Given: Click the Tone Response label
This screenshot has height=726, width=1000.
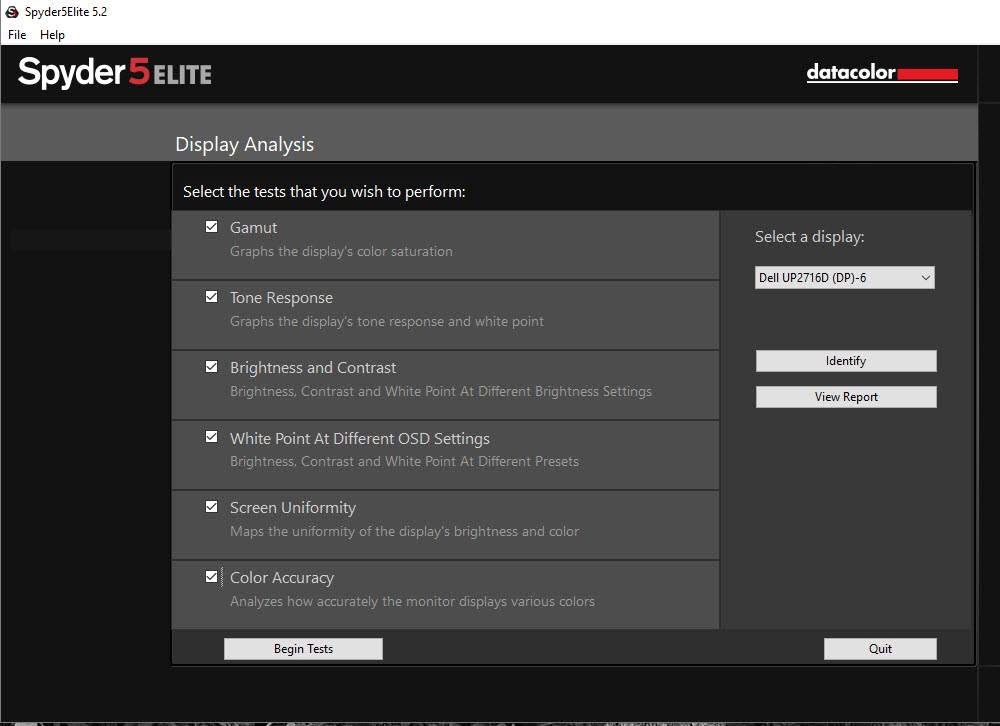Looking at the screenshot, I should (x=281, y=298).
